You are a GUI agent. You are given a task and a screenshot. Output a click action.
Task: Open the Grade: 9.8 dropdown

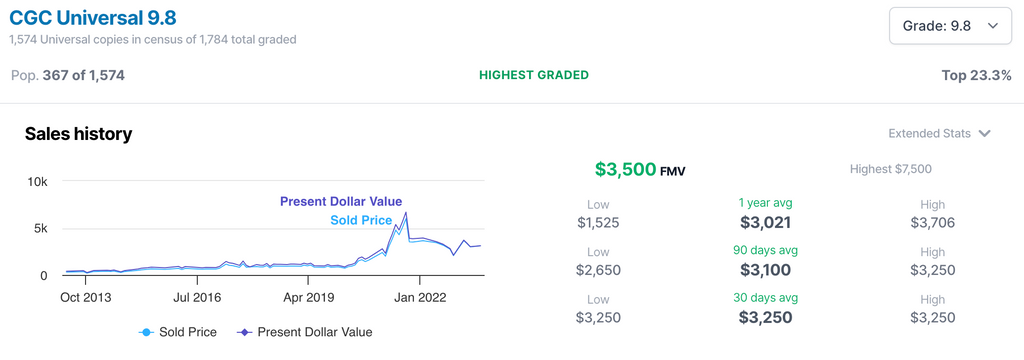950,26
